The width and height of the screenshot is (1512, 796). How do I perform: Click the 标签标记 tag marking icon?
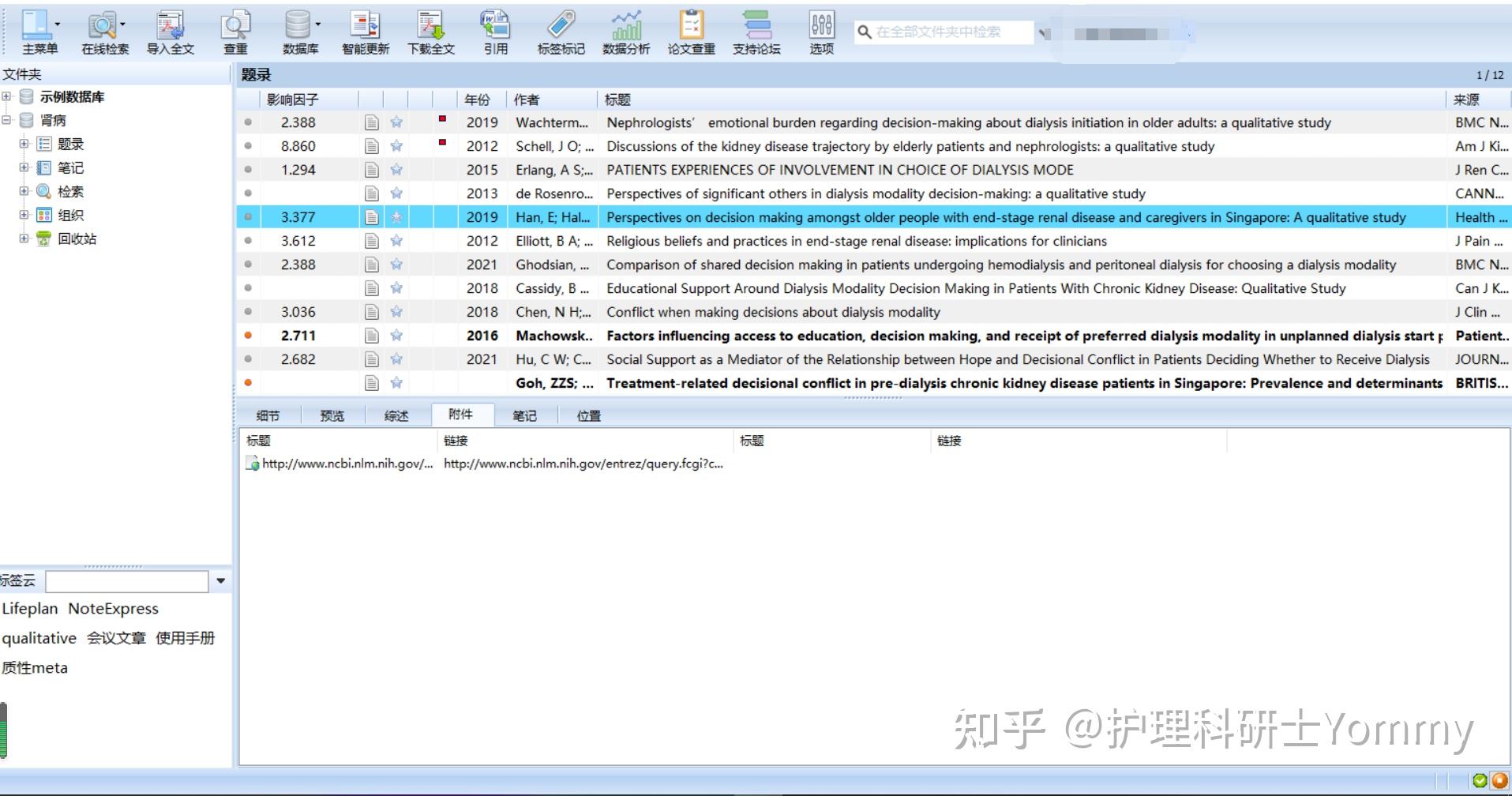click(x=561, y=30)
